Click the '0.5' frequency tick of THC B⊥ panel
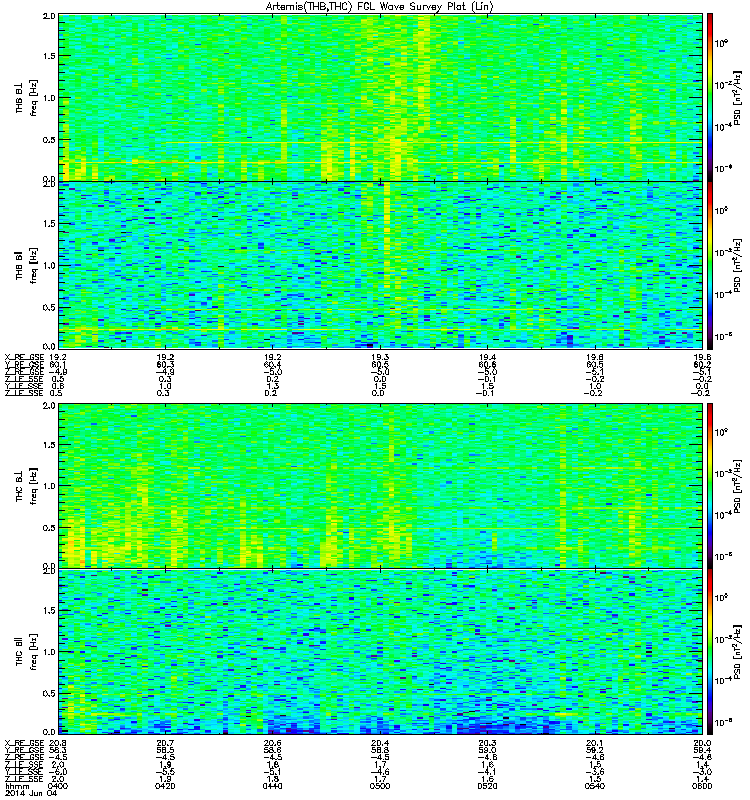Viewport: 750px width, 800px height. click(49, 528)
